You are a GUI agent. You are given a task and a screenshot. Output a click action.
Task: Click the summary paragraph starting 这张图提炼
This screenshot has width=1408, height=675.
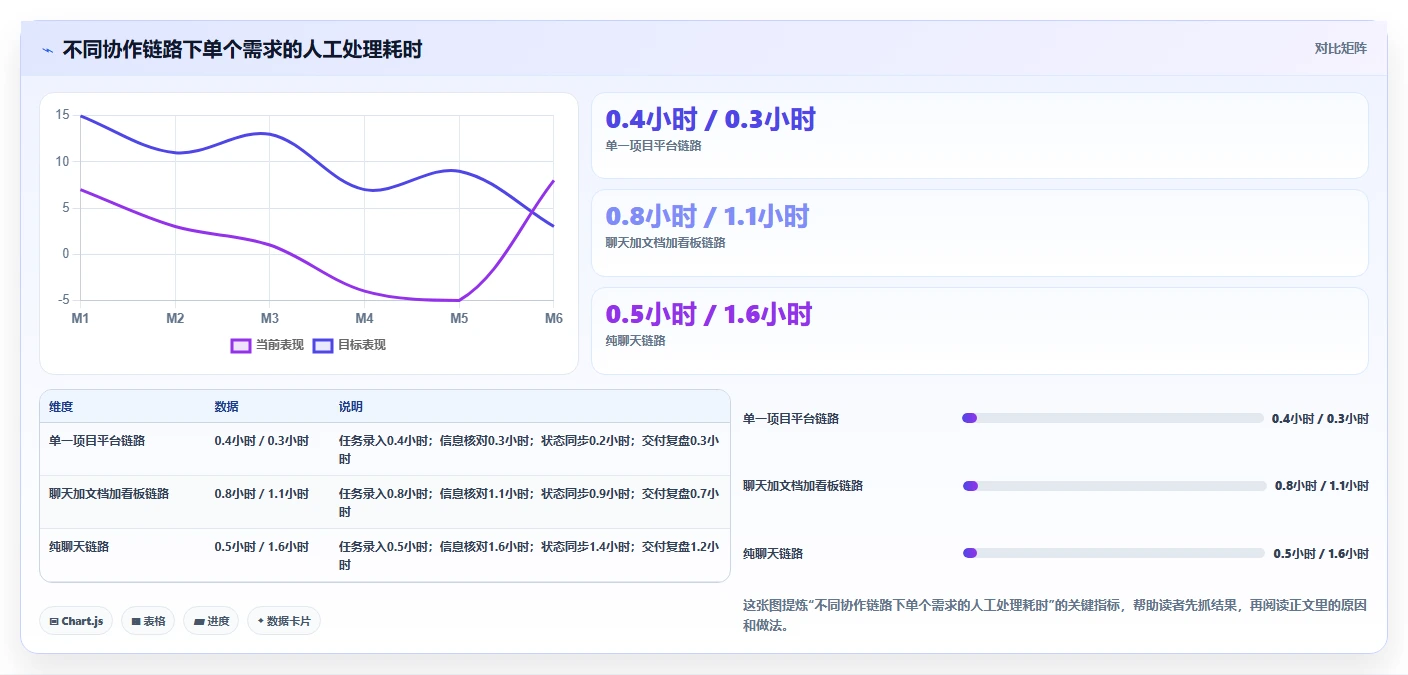[1055, 616]
